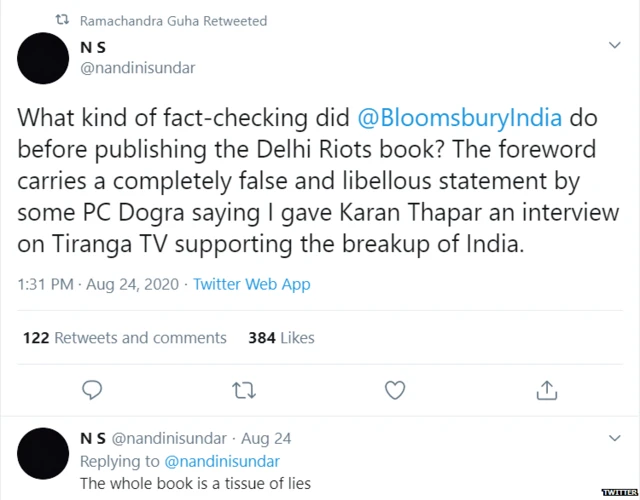640x500 pixels.
Task: Open the @nandinisundar handle under N S
Action: point(136,68)
